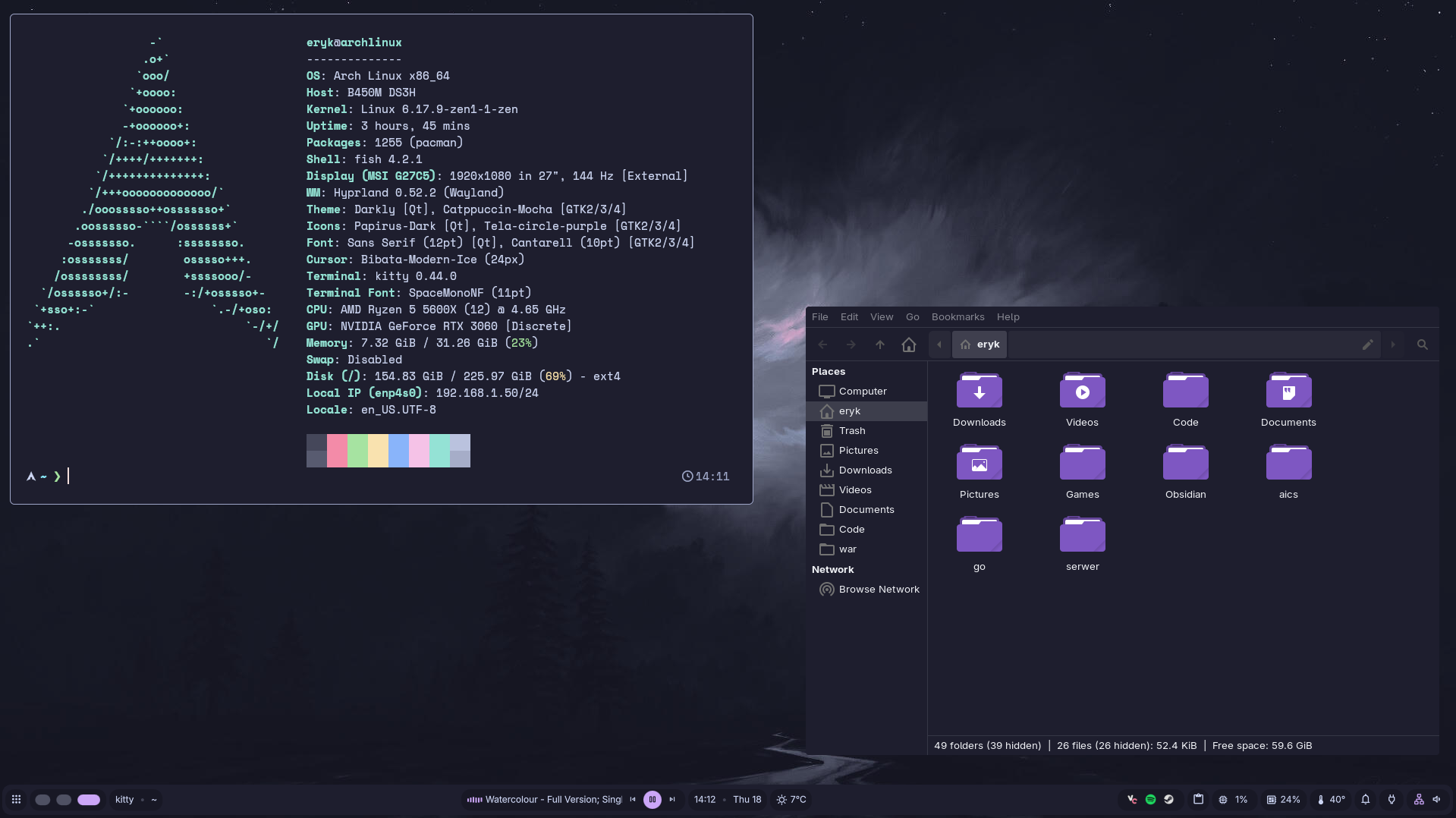This screenshot has height=818, width=1456.
Task: Open Trash in the Places sidebar
Action: tap(866, 431)
